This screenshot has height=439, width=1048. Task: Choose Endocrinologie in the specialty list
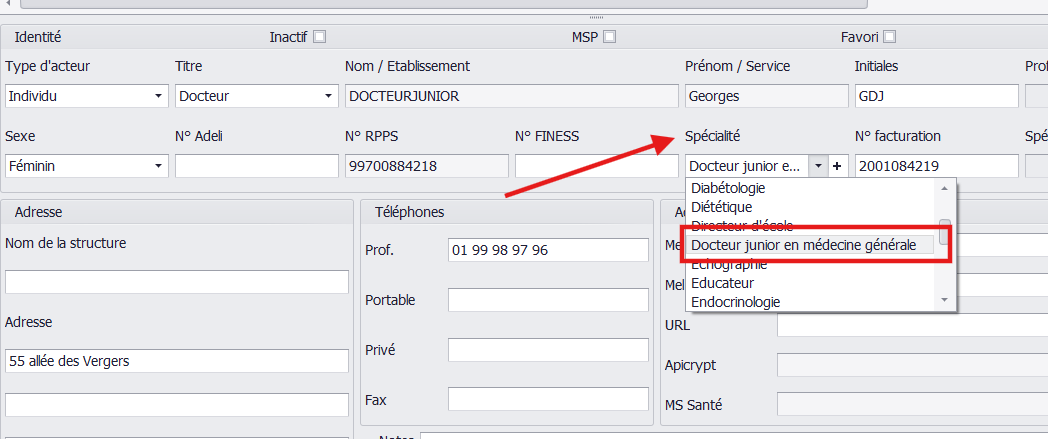pyautogui.click(x=735, y=302)
